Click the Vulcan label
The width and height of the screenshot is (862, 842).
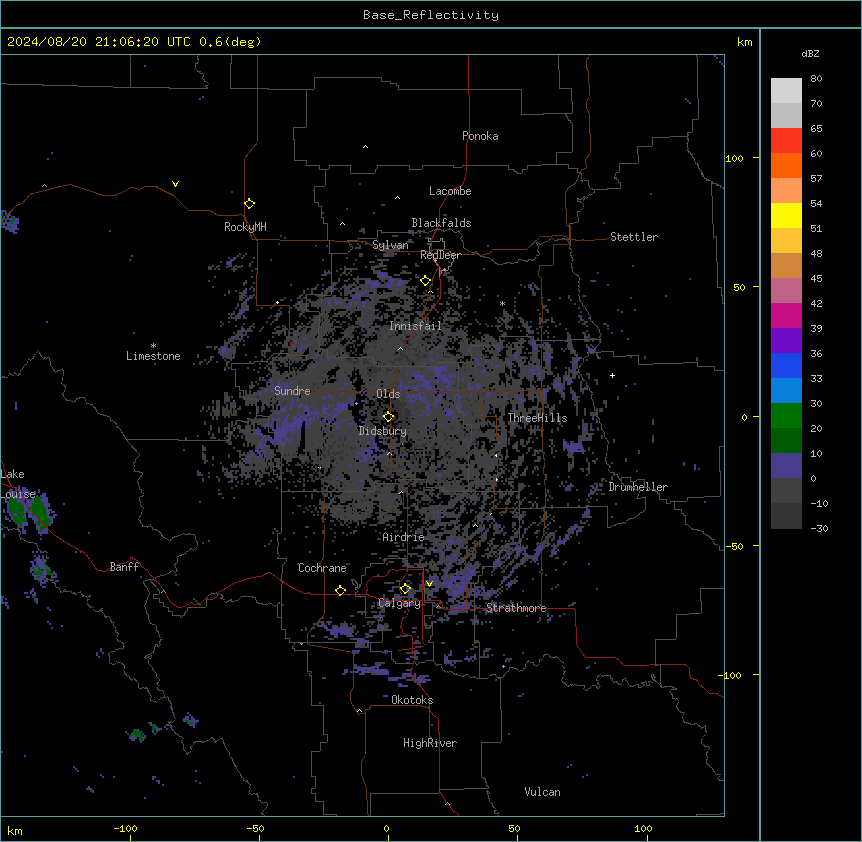click(542, 792)
